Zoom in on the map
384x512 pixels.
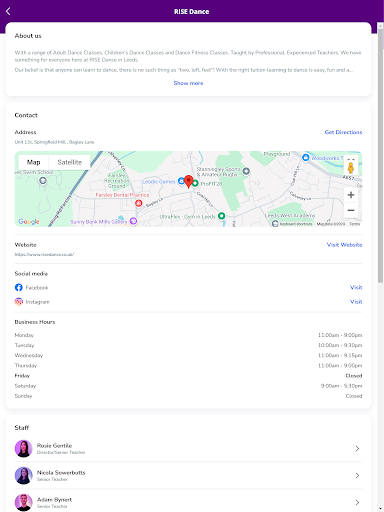coord(351,195)
